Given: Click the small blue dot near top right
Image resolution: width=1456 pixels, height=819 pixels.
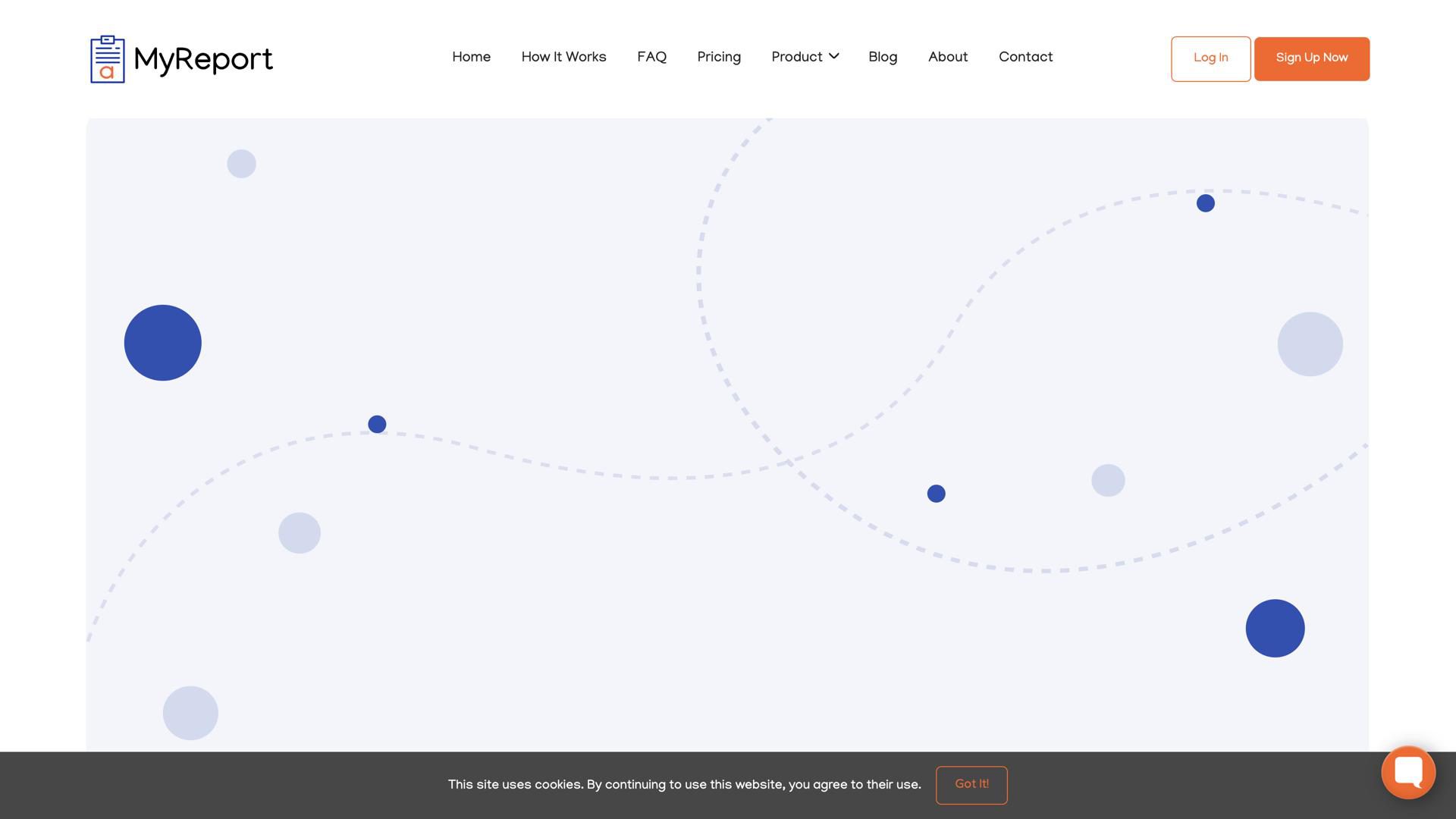Looking at the screenshot, I should tap(1205, 203).
